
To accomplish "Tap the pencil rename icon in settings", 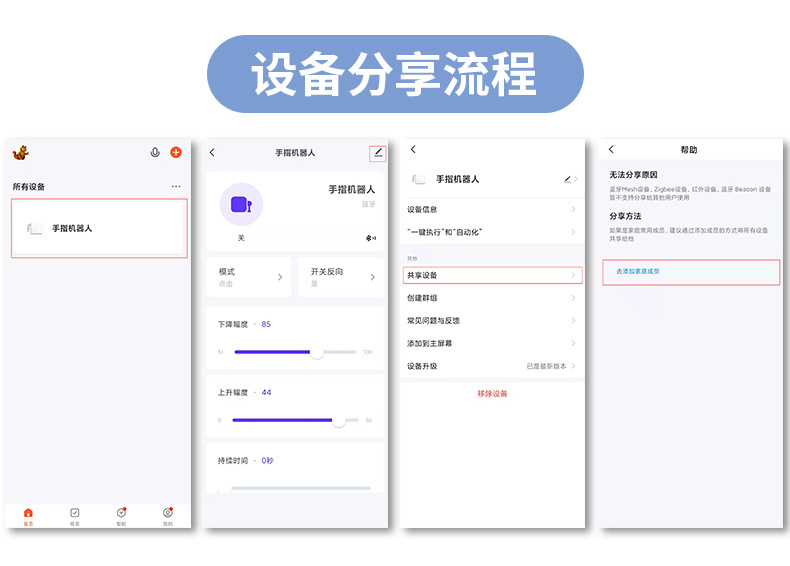I will click(x=567, y=179).
